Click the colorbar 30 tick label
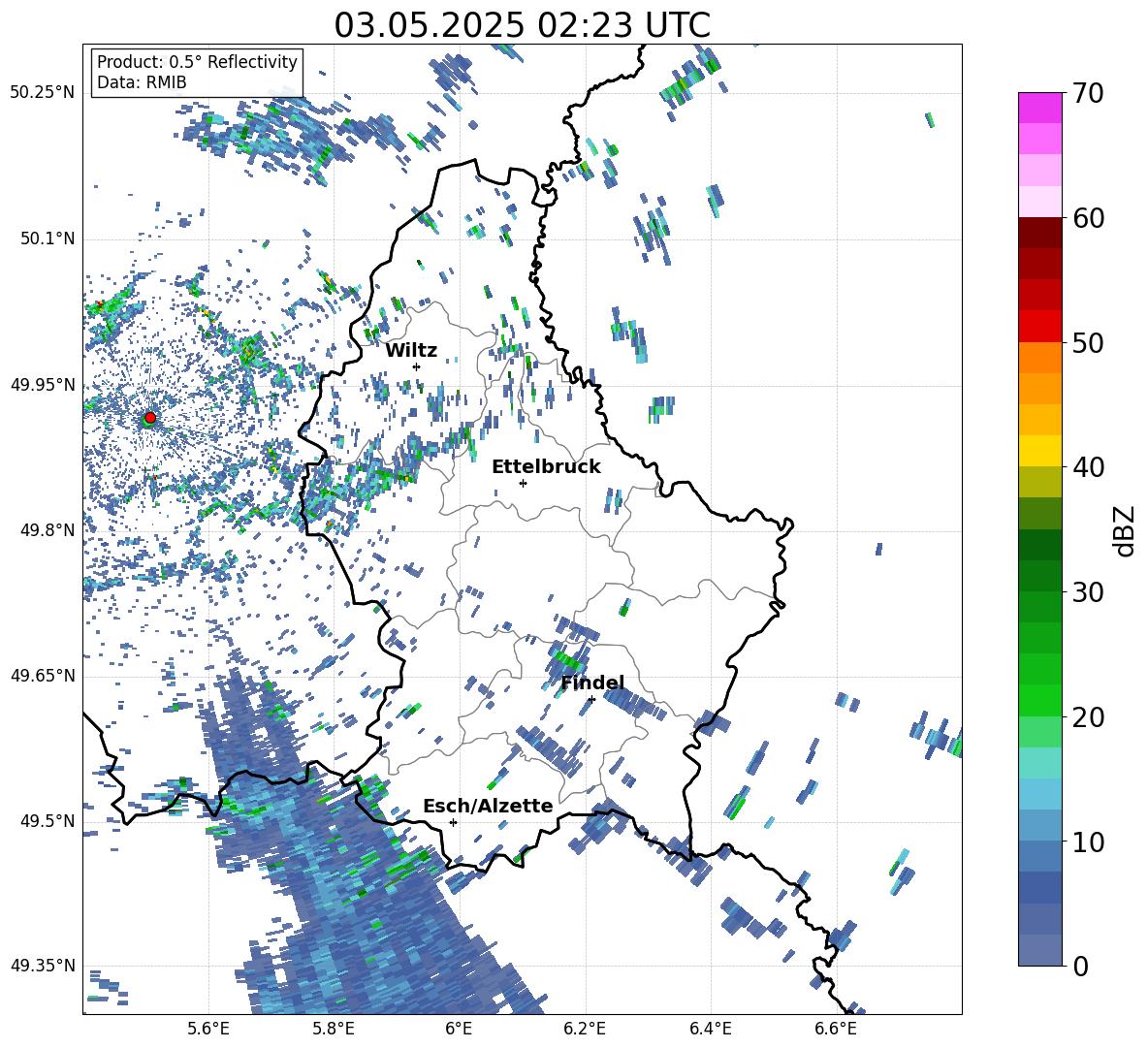 [1088, 591]
